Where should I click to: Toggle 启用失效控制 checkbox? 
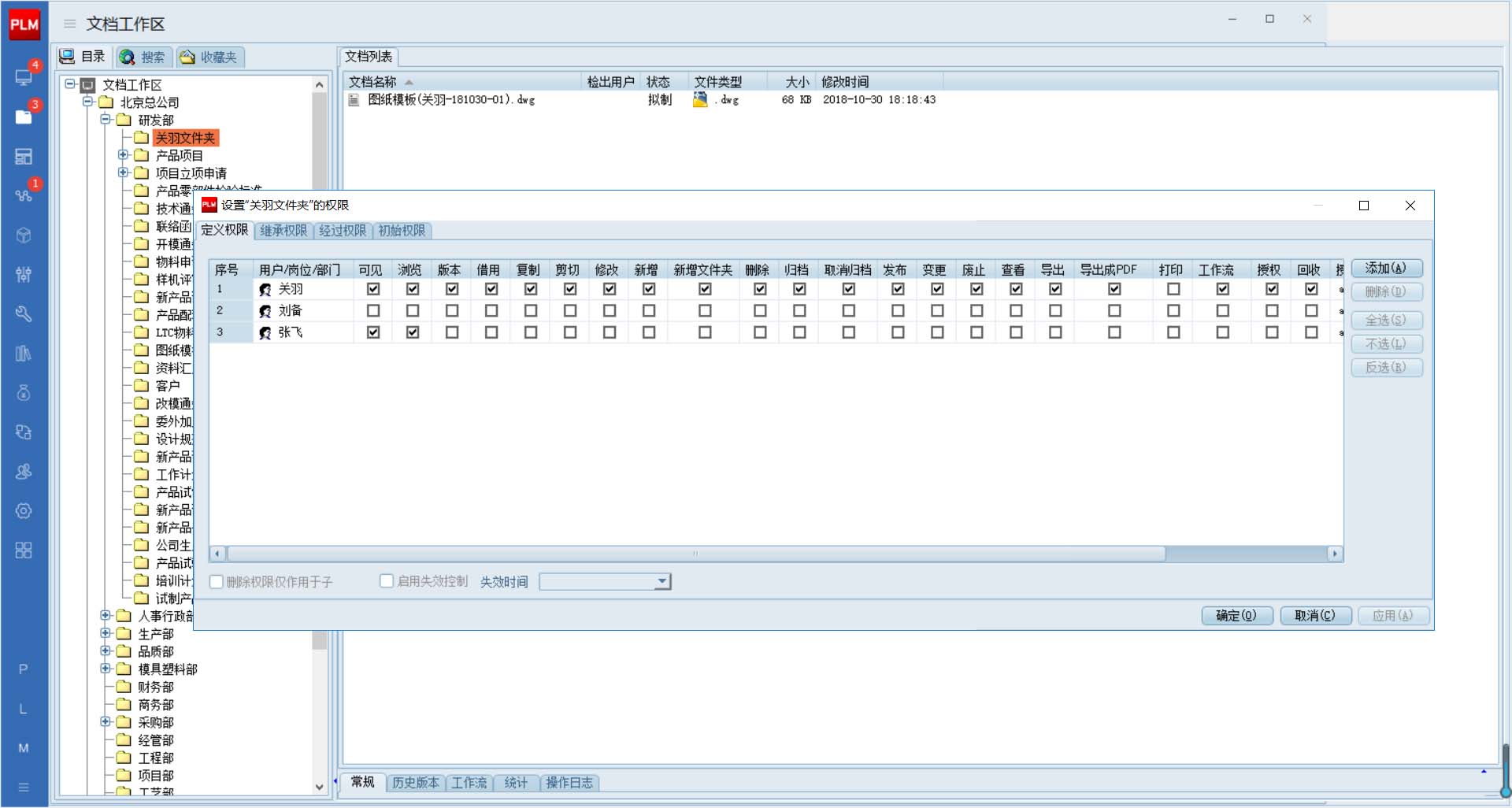(x=387, y=581)
